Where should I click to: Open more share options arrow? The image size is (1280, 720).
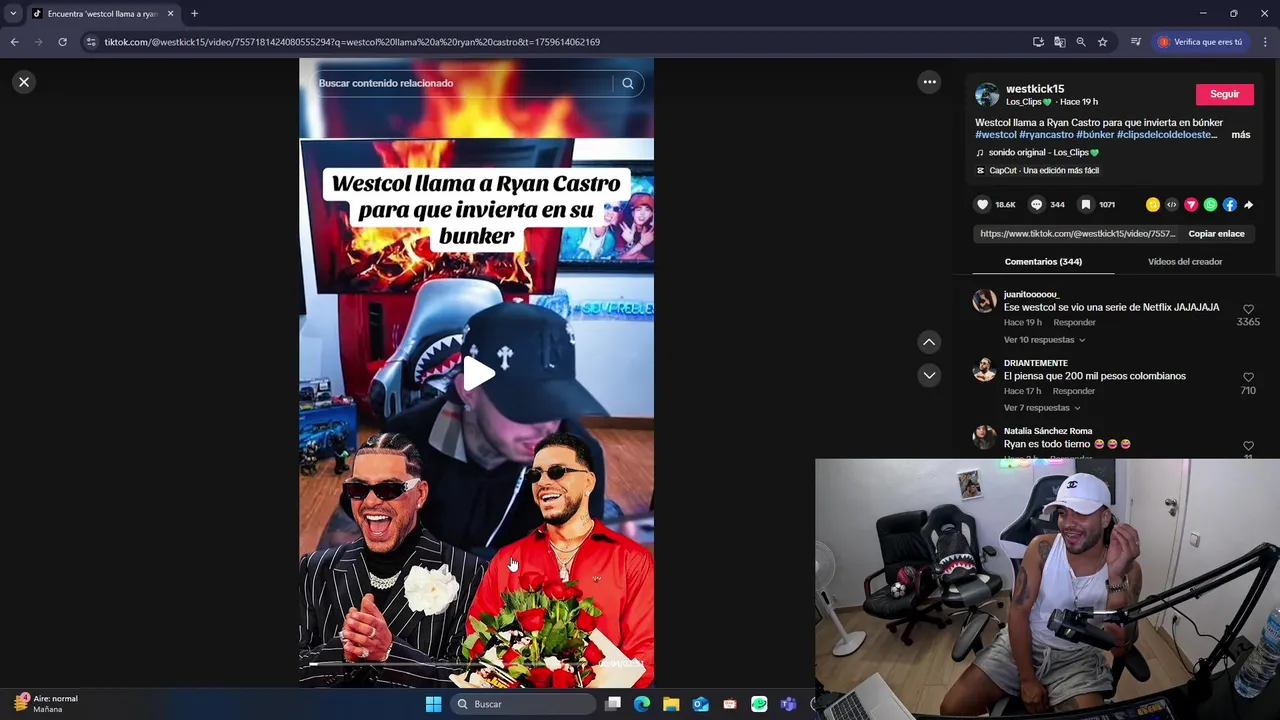[x=1249, y=204]
